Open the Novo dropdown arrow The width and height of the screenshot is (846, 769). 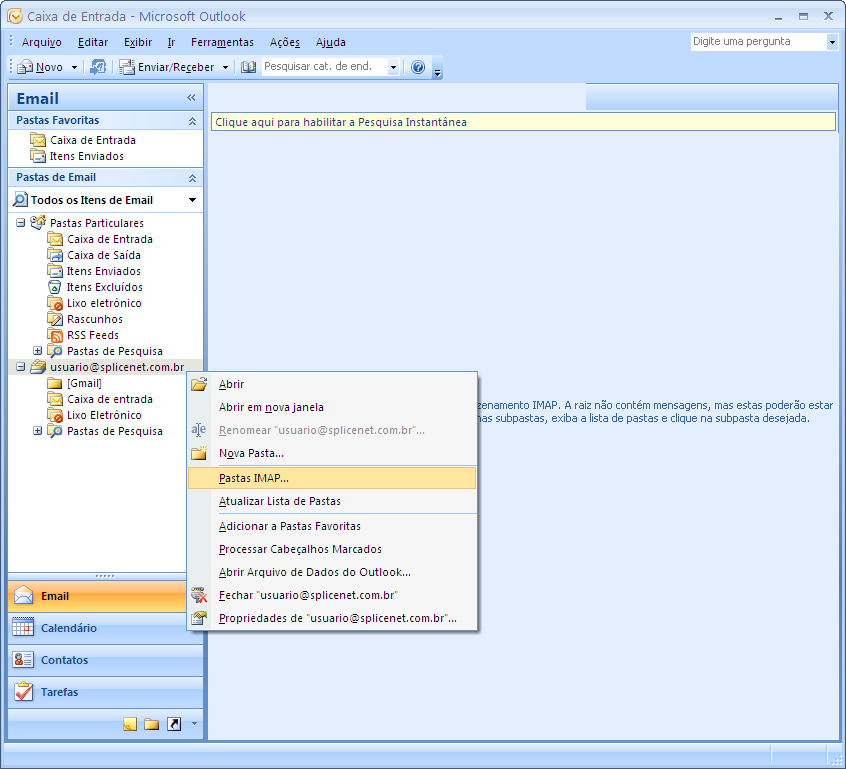tap(74, 67)
